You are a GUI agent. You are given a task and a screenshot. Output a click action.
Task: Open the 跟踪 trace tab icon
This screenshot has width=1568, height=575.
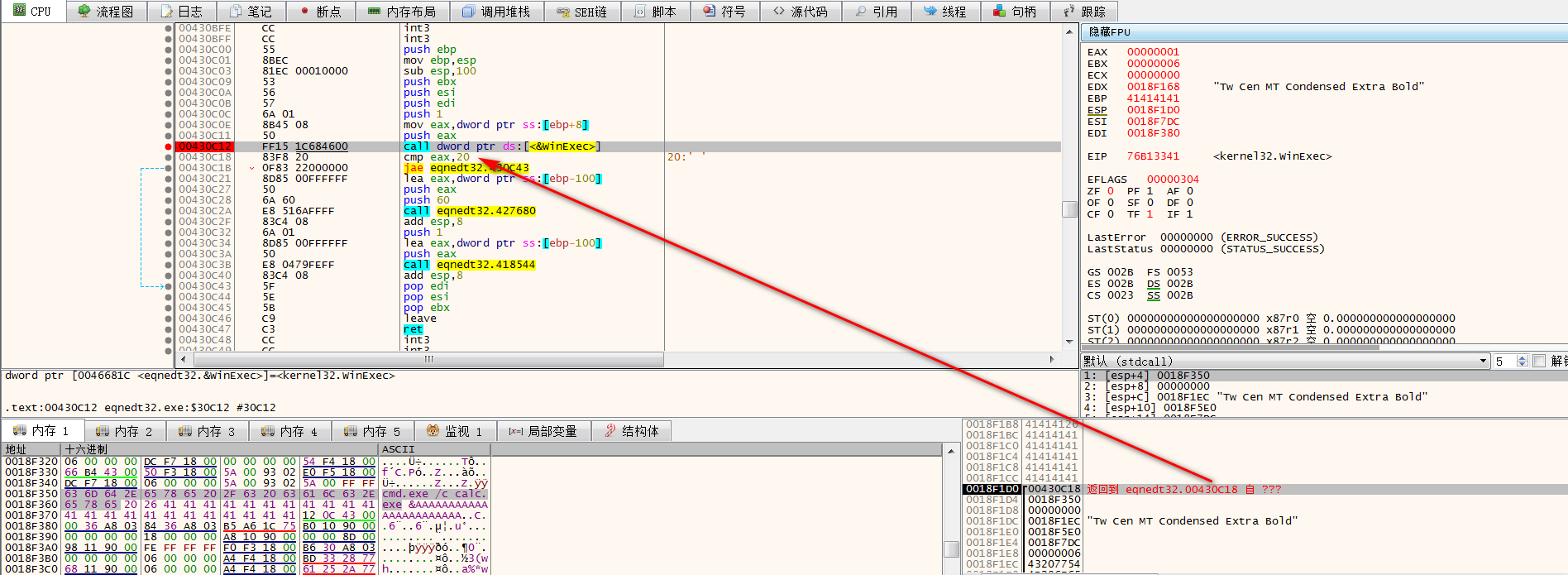pos(1068,11)
